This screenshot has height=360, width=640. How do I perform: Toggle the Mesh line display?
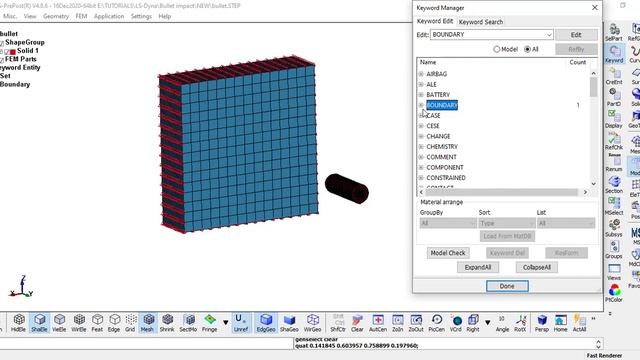(x=148, y=322)
